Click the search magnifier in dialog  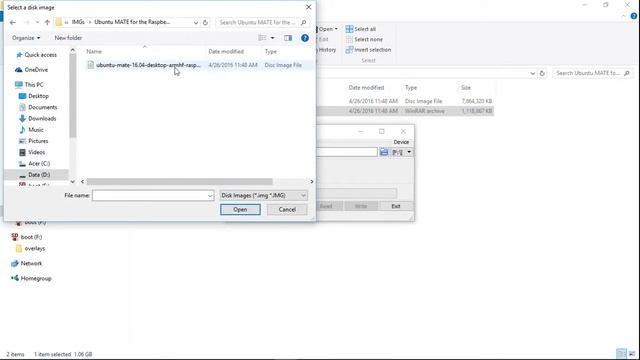[x=303, y=22]
